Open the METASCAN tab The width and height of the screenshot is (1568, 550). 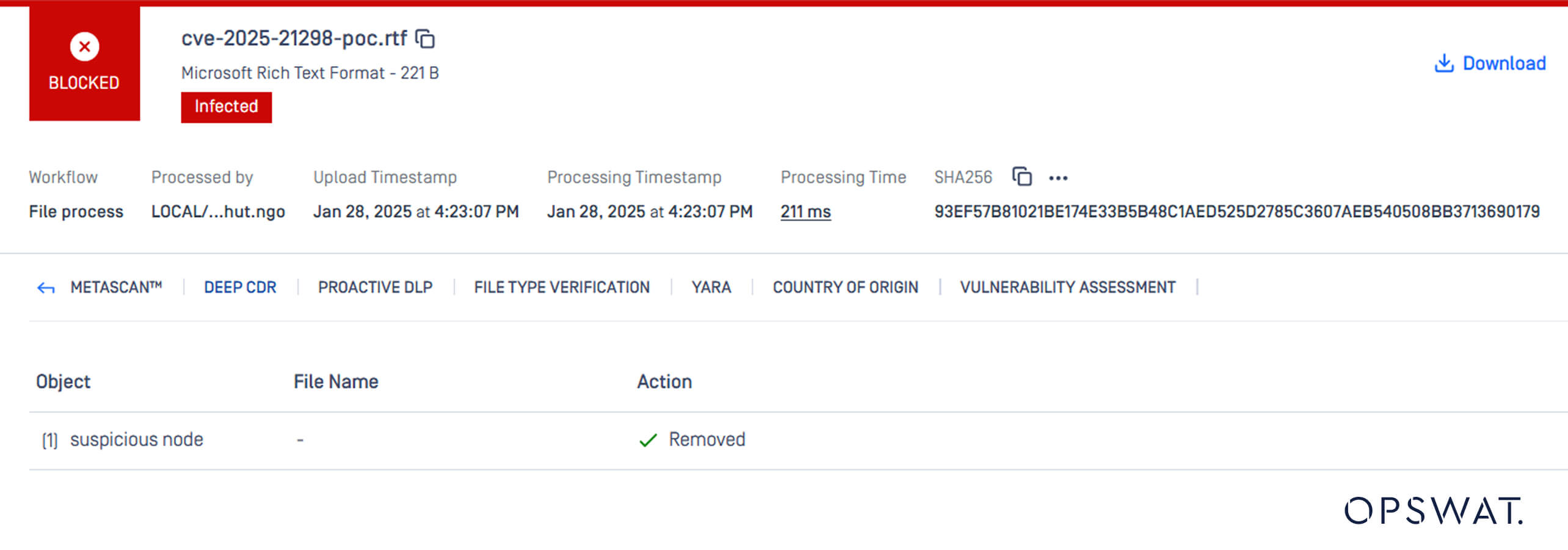[x=116, y=287]
